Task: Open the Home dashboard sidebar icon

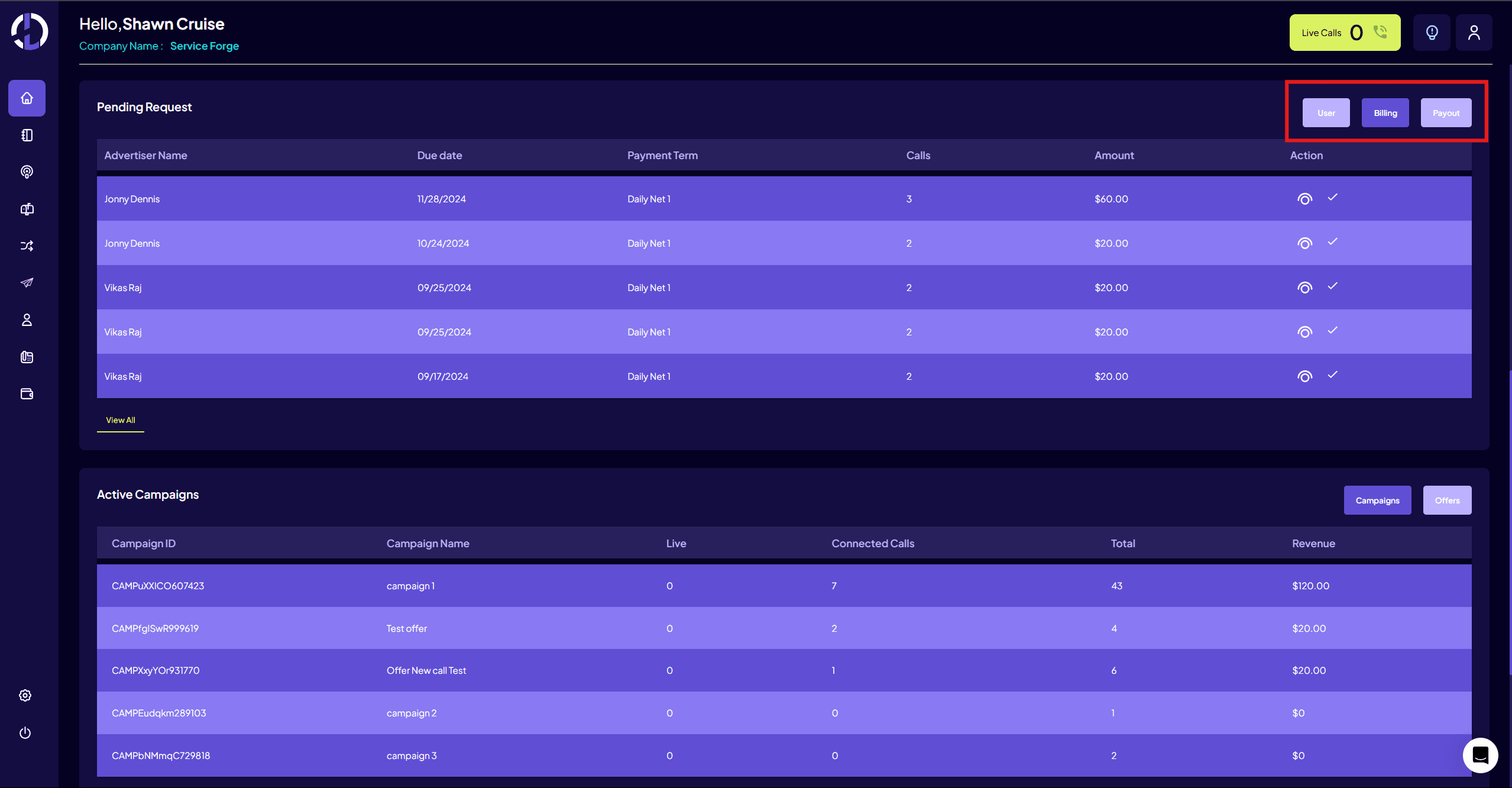Action: click(x=27, y=98)
